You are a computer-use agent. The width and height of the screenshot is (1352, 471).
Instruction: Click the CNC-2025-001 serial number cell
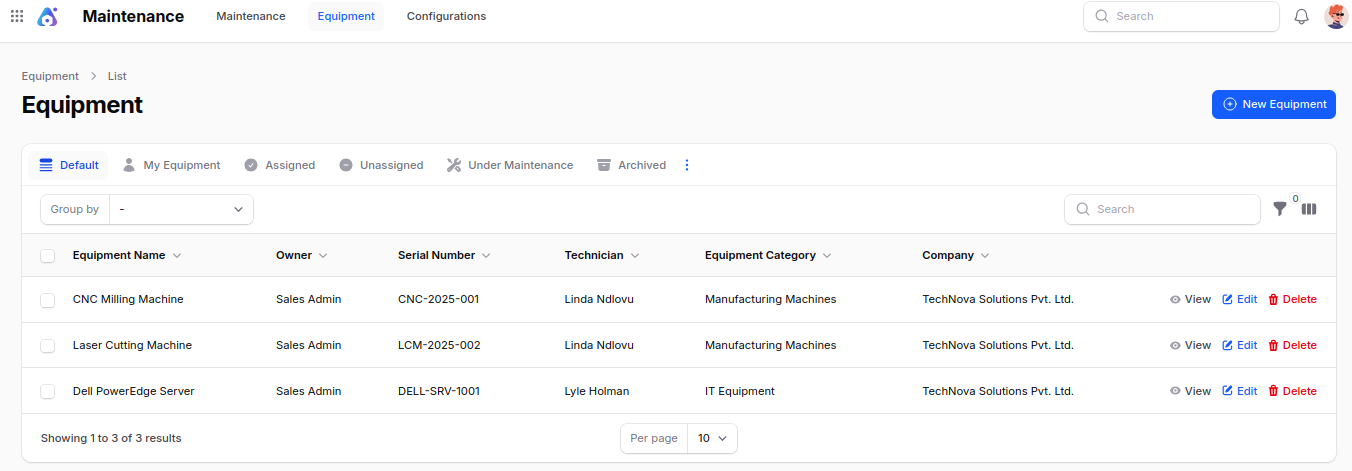click(x=438, y=299)
